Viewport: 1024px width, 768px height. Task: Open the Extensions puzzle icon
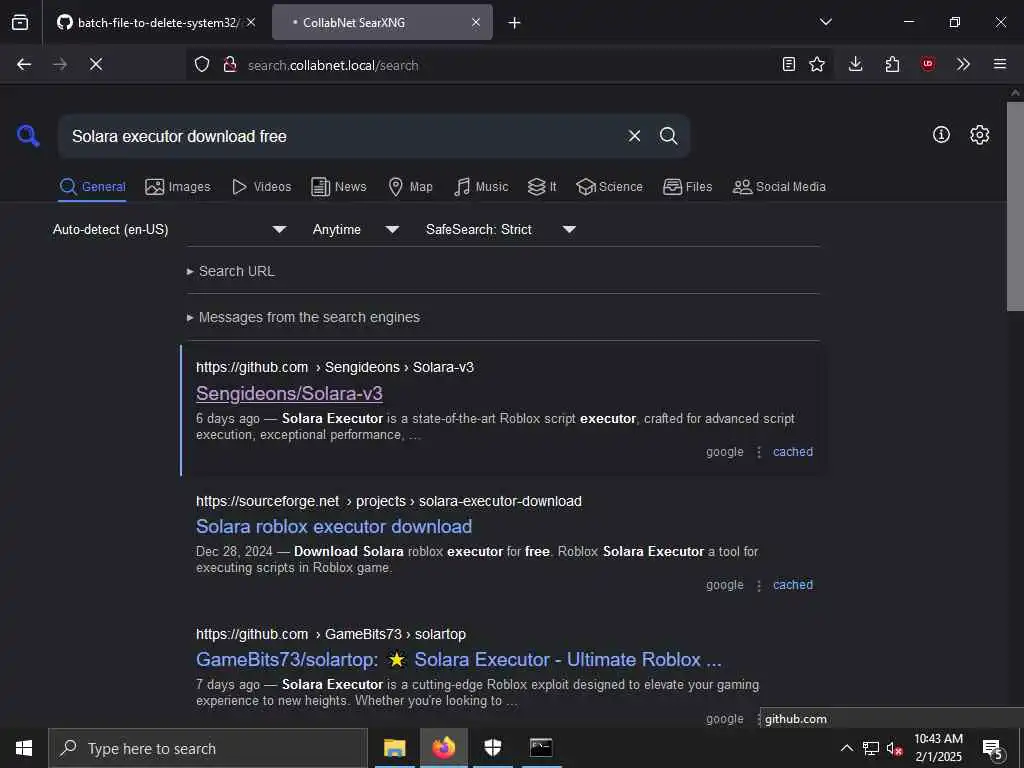click(x=892, y=64)
